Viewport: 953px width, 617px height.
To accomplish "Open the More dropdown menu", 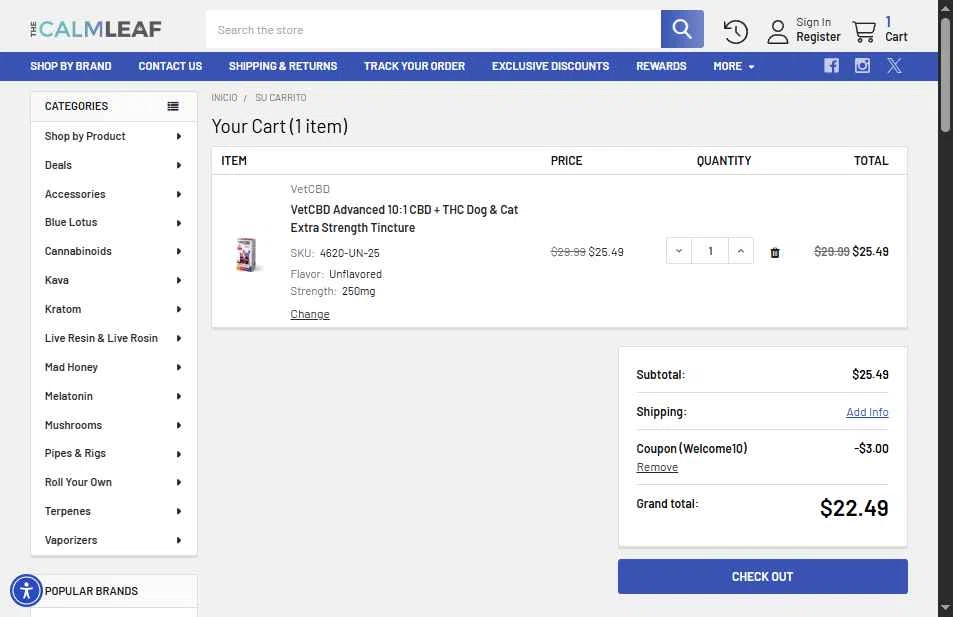I will (734, 66).
